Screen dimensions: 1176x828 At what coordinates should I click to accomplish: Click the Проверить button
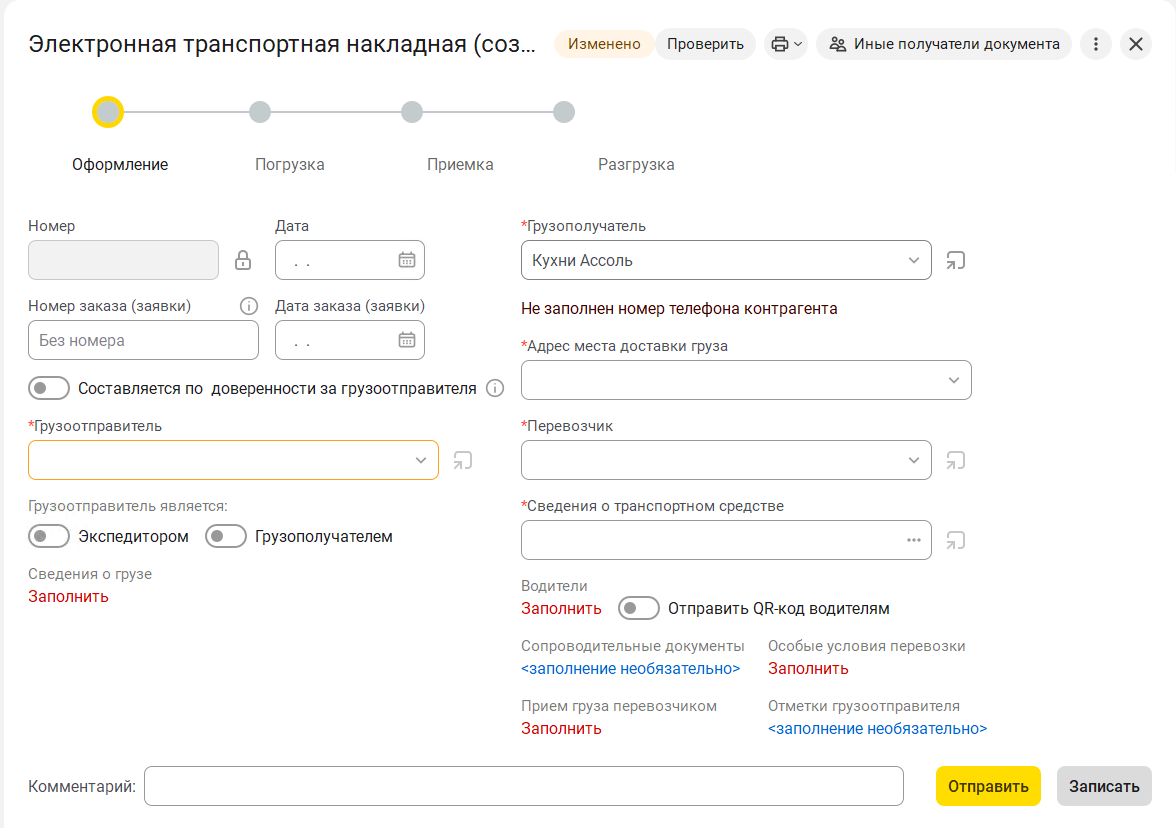tap(705, 44)
